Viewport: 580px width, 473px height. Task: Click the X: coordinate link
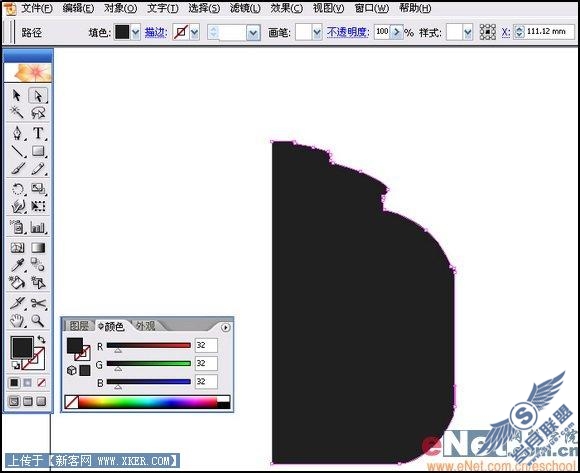click(506, 33)
